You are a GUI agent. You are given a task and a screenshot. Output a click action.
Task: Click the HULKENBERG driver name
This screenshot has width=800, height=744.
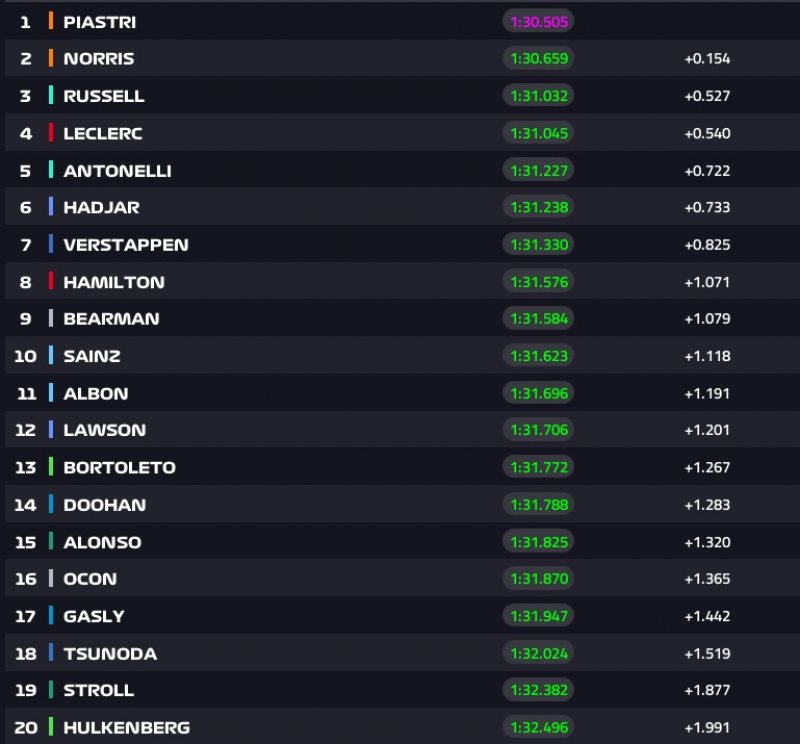[126, 727]
